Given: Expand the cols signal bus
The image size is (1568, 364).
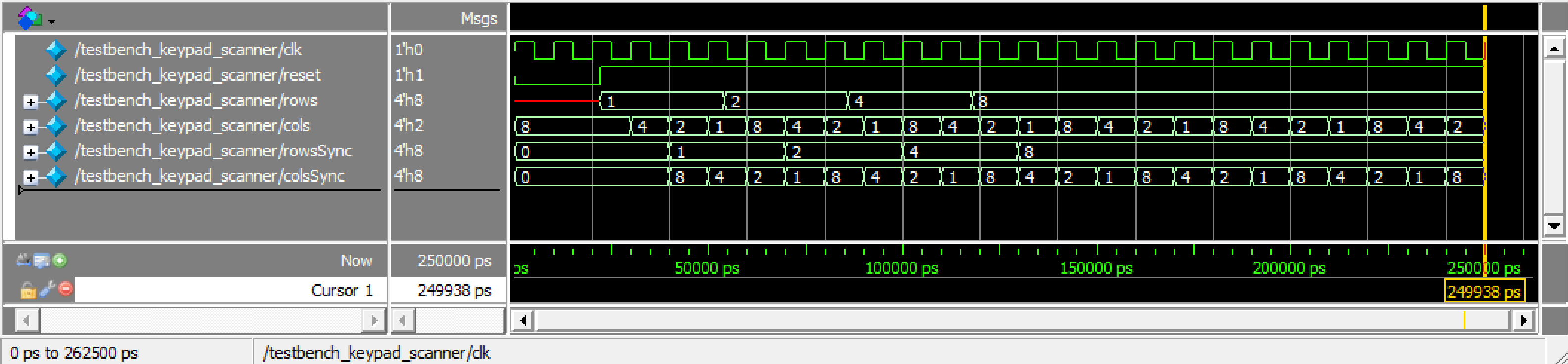Looking at the screenshot, I should 30,127.
